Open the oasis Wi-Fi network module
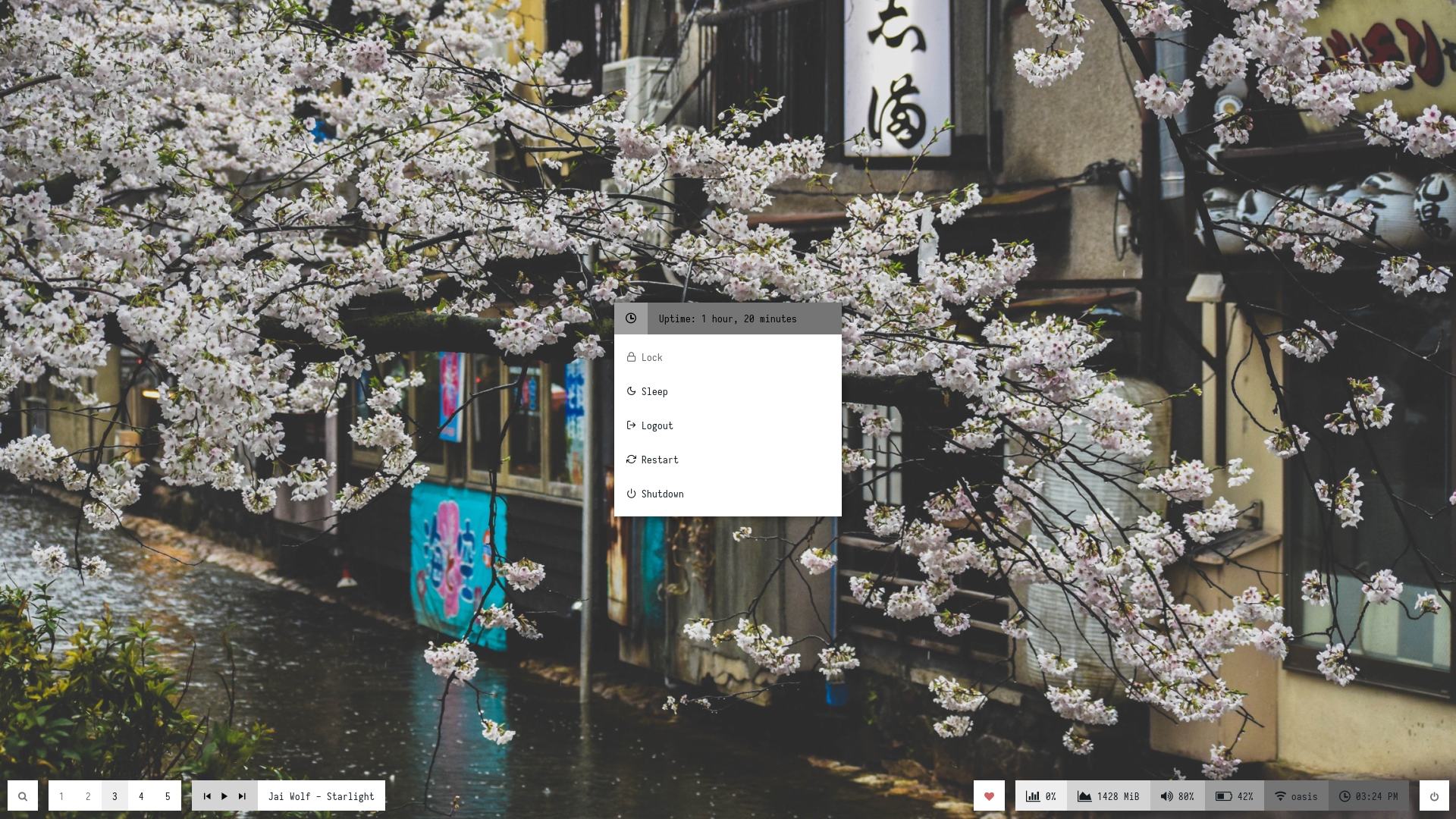This screenshot has width=1456, height=819. [x=1296, y=796]
